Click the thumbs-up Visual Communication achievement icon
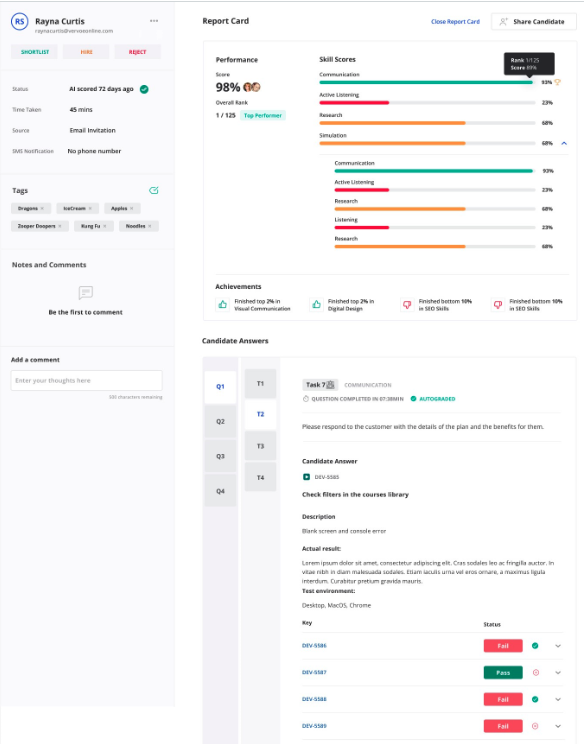584x744 pixels. coord(222,305)
